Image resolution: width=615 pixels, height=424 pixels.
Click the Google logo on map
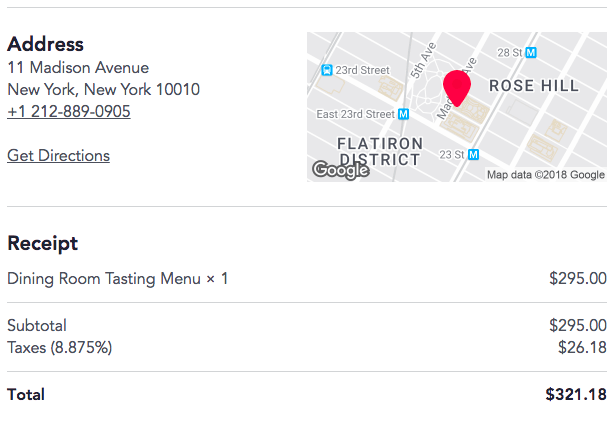click(x=341, y=170)
